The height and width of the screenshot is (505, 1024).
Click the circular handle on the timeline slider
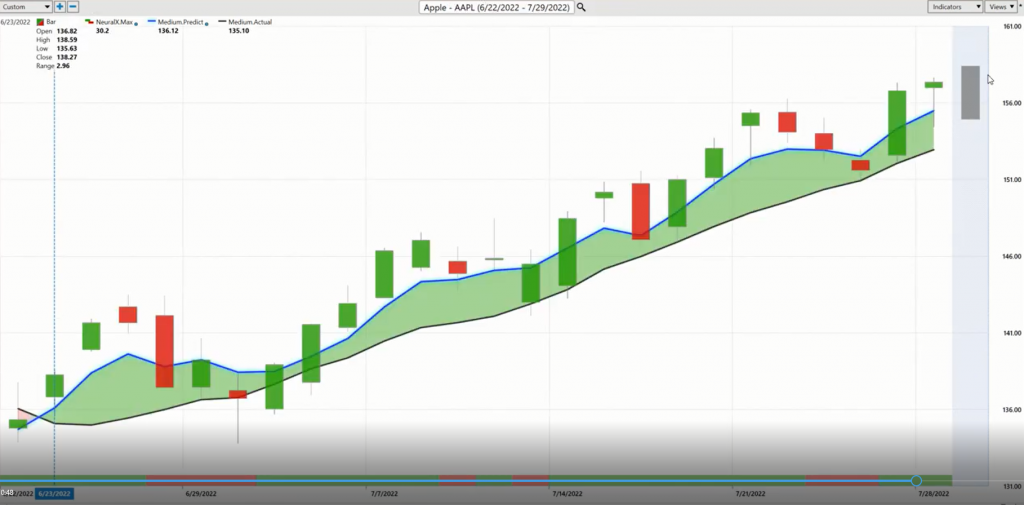point(916,481)
